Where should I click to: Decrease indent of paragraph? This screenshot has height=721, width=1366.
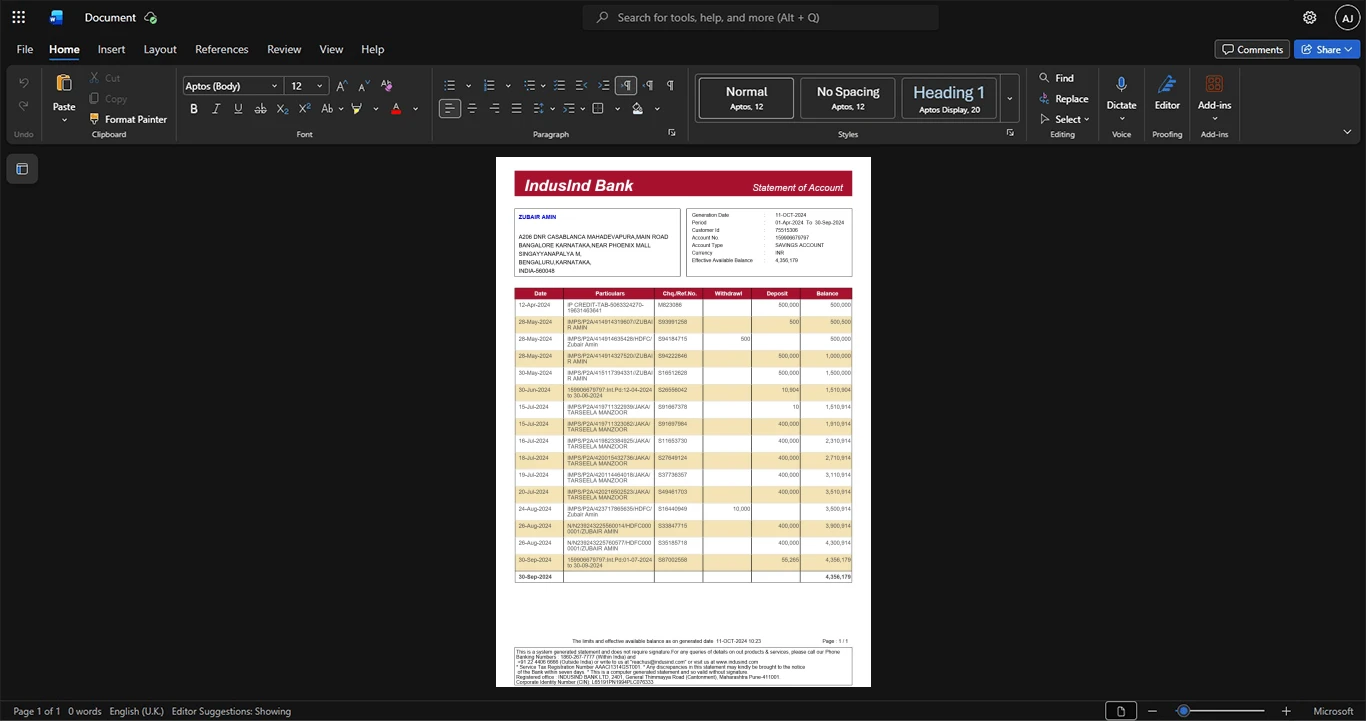tap(581, 86)
